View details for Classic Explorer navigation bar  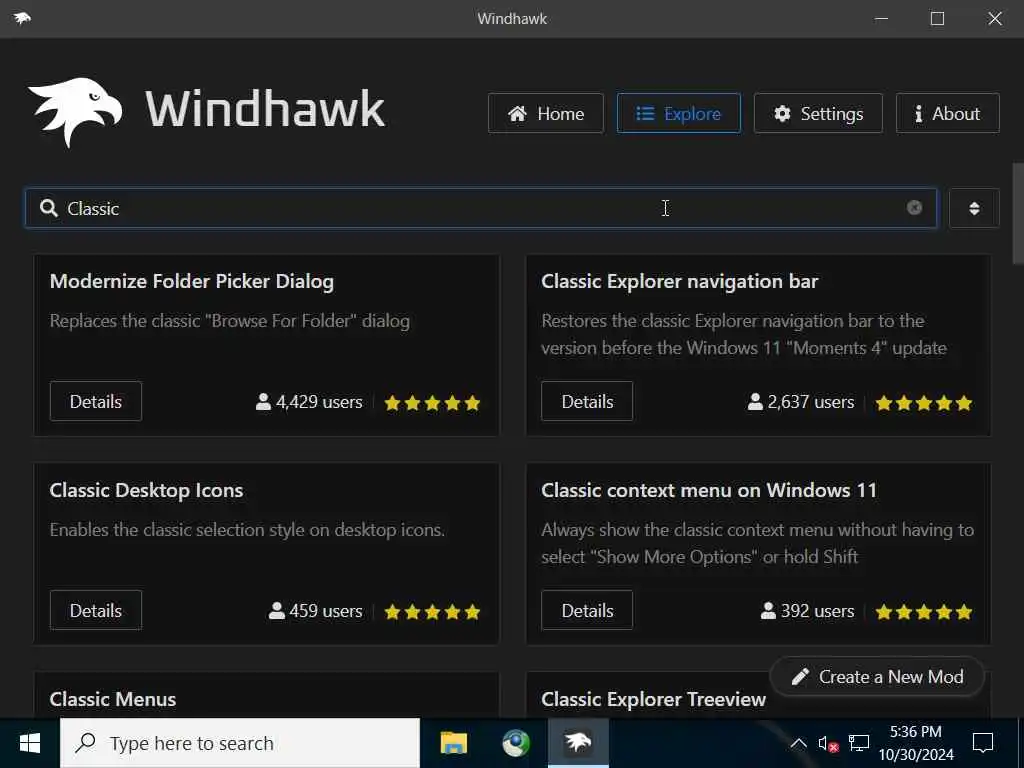point(586,401)
